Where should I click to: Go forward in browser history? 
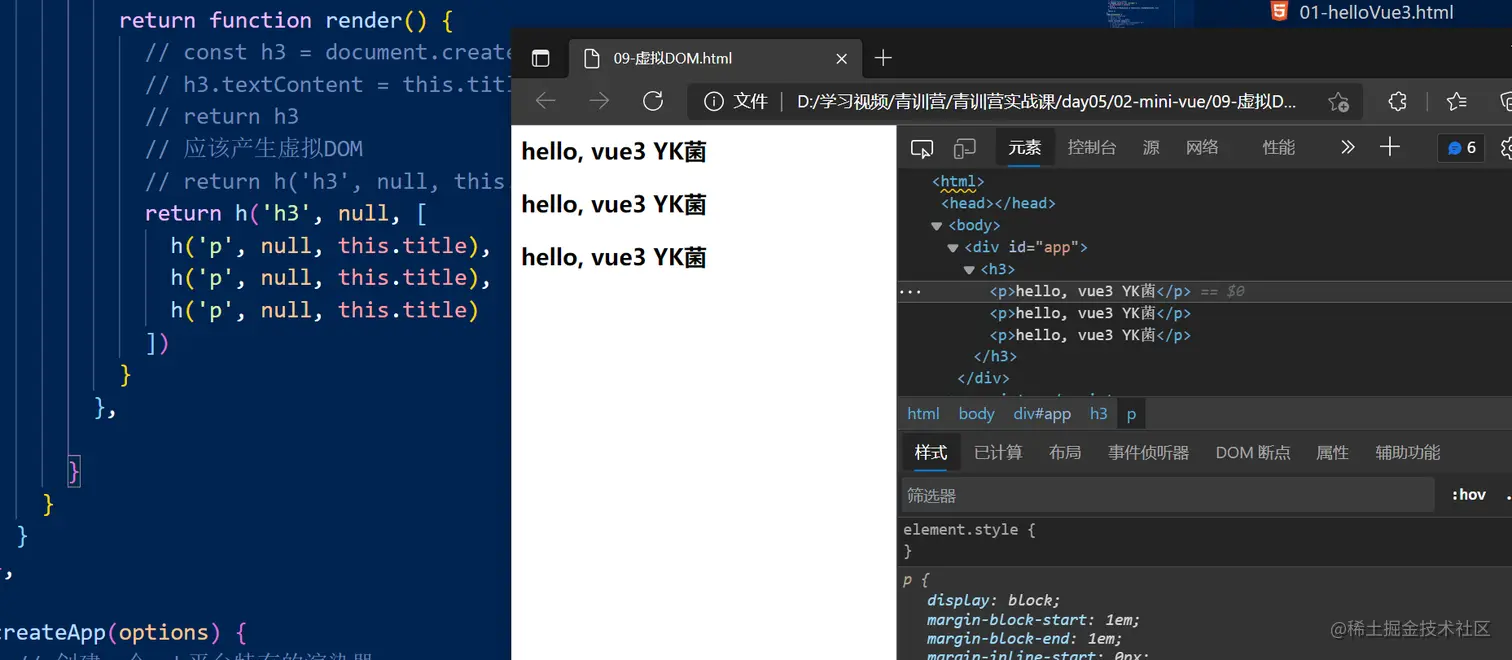(x=599, y=100)
